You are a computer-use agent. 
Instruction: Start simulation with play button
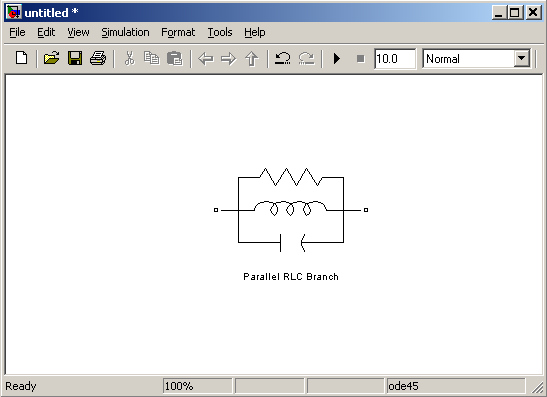coord(337,58)
